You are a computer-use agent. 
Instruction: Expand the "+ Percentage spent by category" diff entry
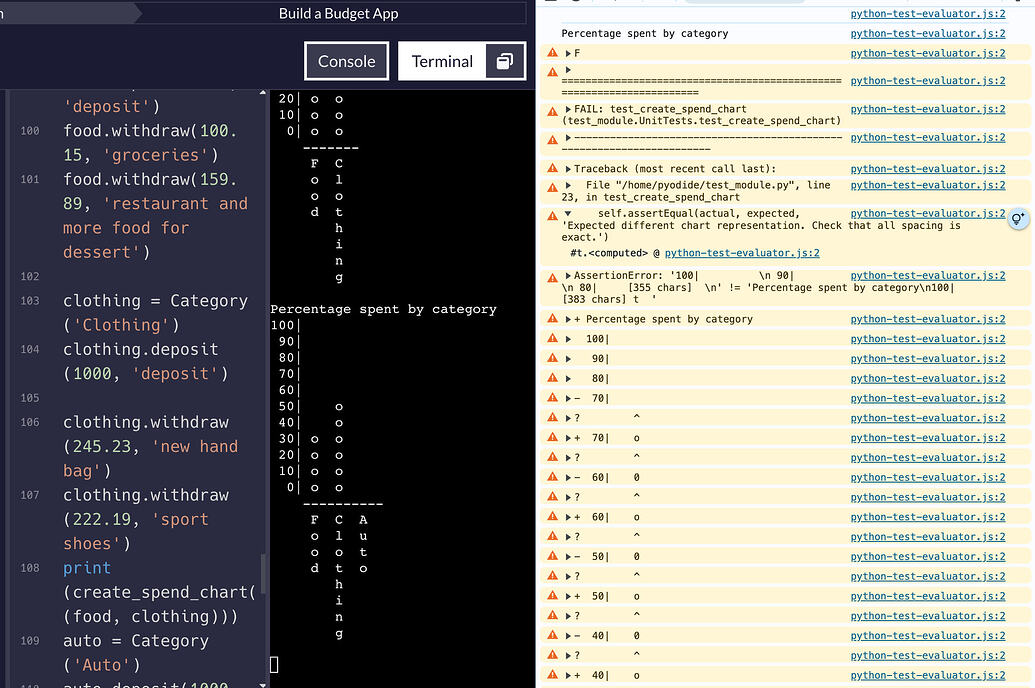[568, 320]
